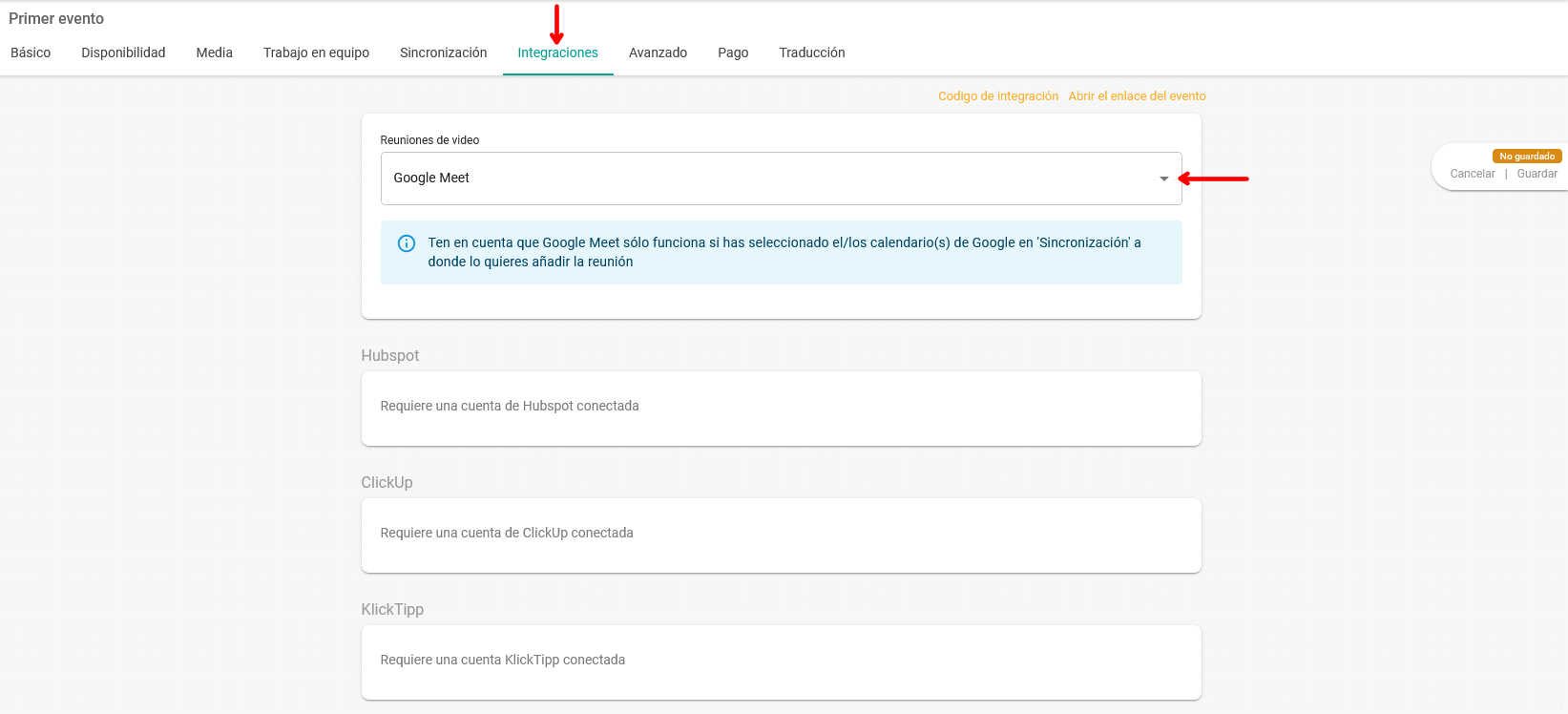
Task: Click the info icon in the blue notice
Action: (406, 243)
